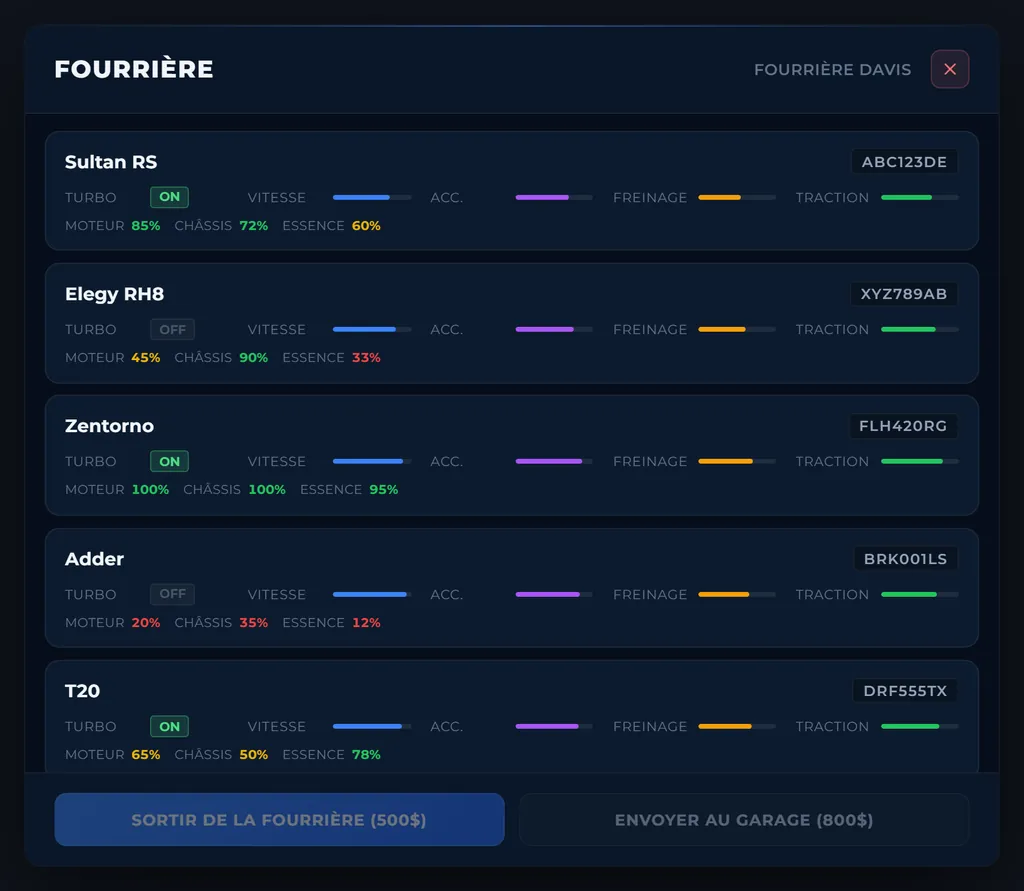
Task: Toggle the T20 turbo ON badge
Action: point(169,727)
